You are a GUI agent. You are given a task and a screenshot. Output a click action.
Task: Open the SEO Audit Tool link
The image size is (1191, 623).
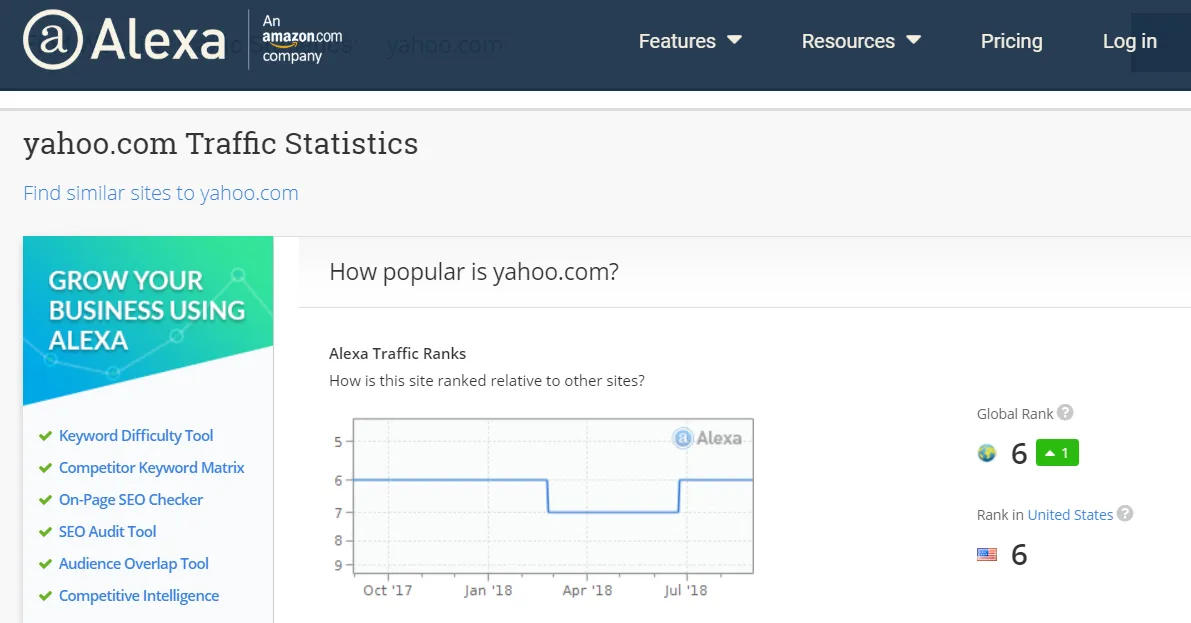pos(107,531)
